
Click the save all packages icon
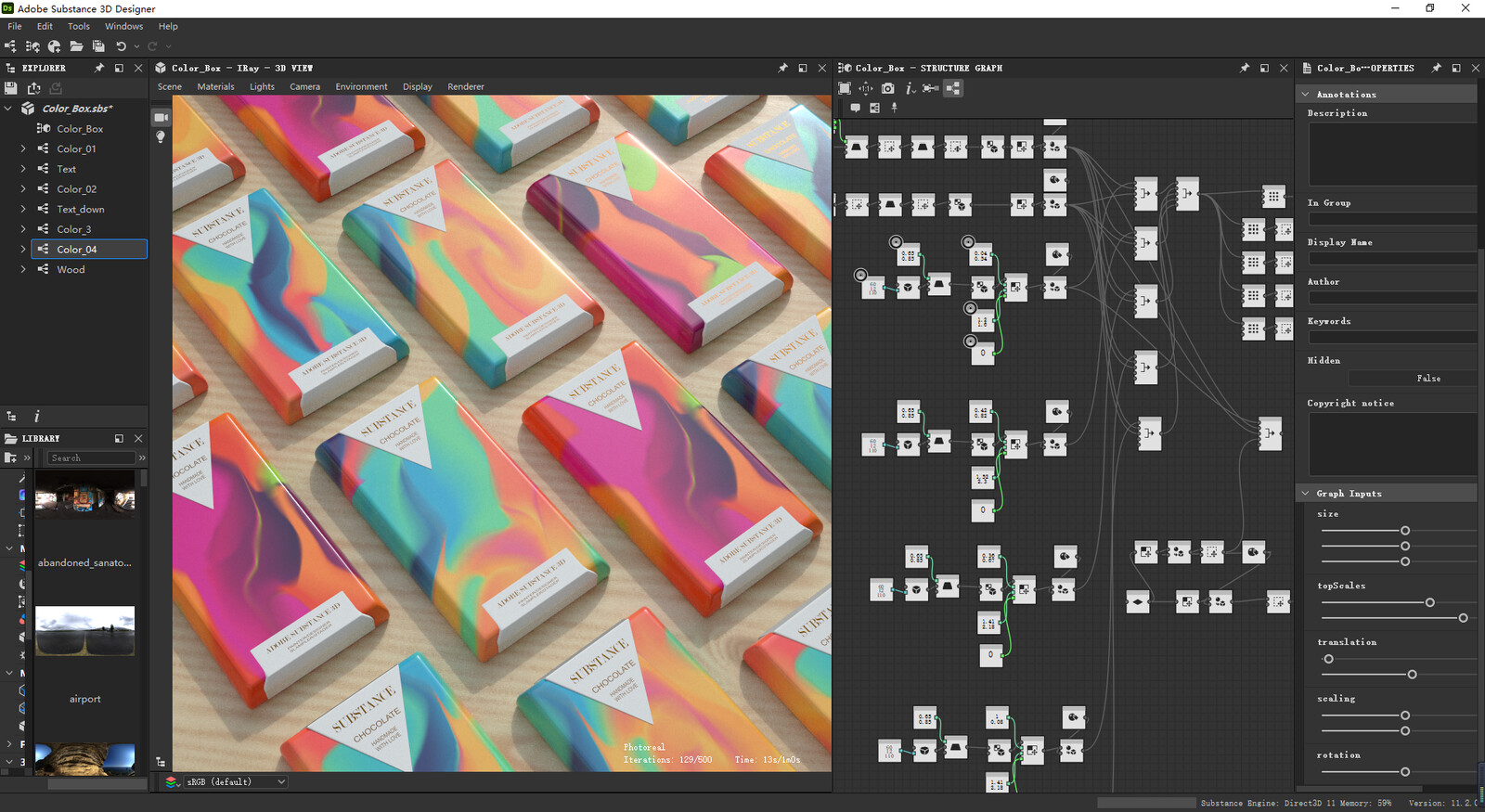[98, 45]
